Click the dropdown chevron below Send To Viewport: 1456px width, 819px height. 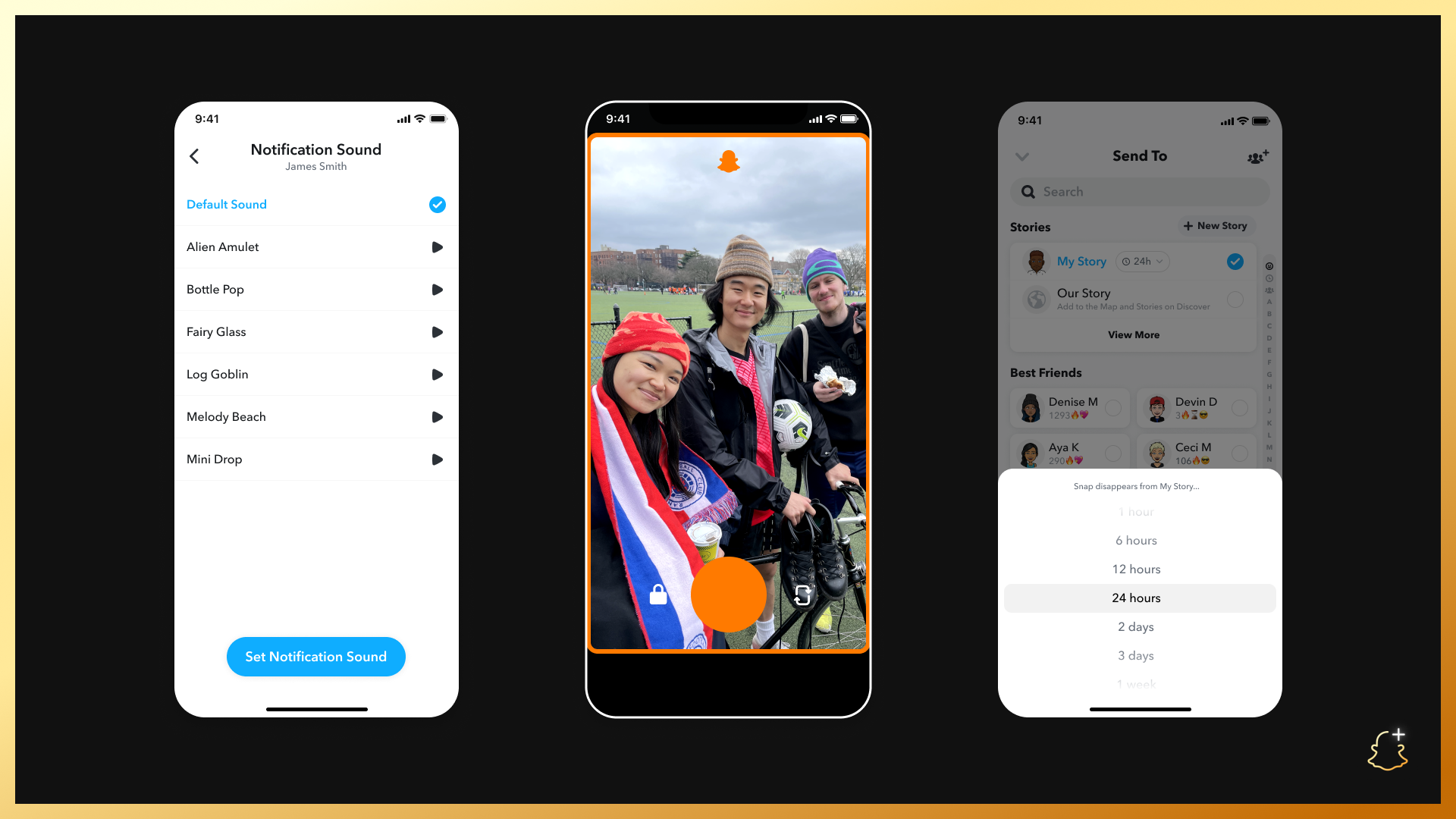1022,156
